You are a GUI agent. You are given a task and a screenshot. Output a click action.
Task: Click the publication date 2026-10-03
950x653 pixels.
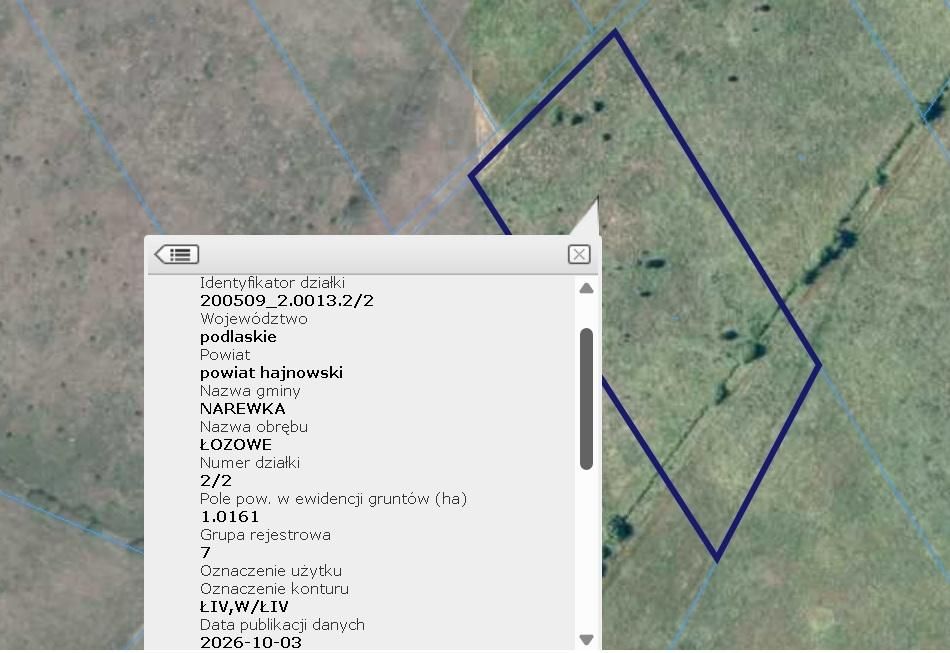pyautogui.click(x=251, y=642)
